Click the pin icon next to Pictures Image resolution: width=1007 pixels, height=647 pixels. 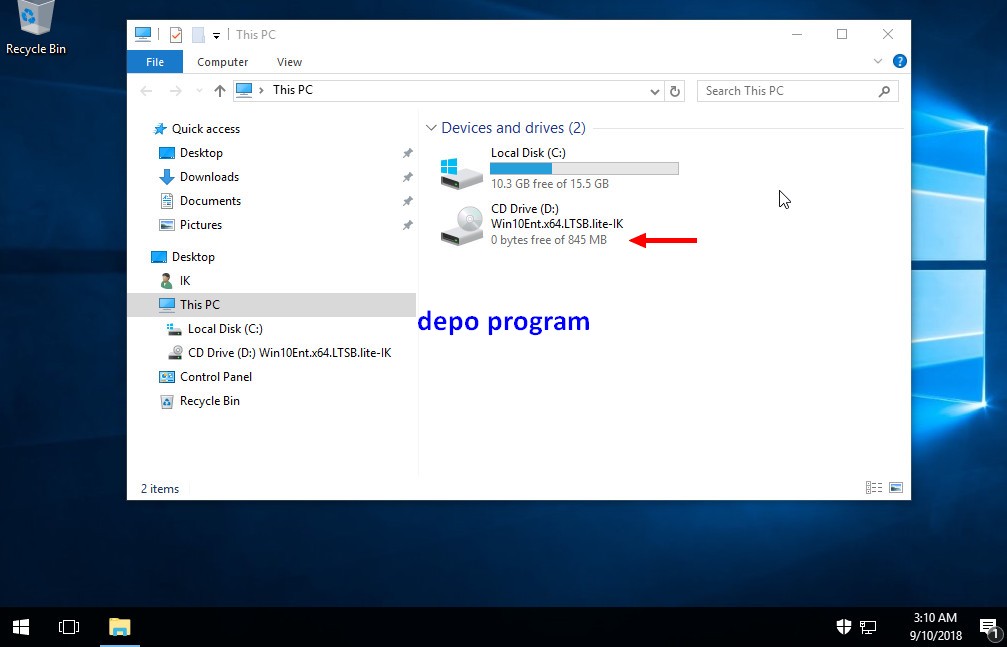coord(407,225)
